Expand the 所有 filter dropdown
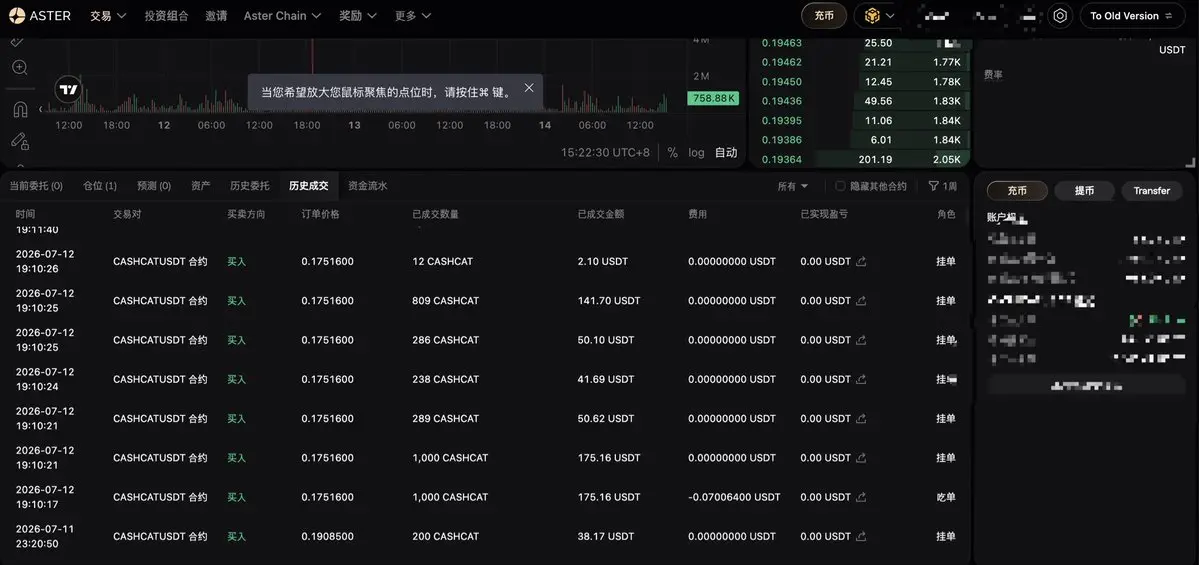The image size is (1199, 565). point(793,186)
